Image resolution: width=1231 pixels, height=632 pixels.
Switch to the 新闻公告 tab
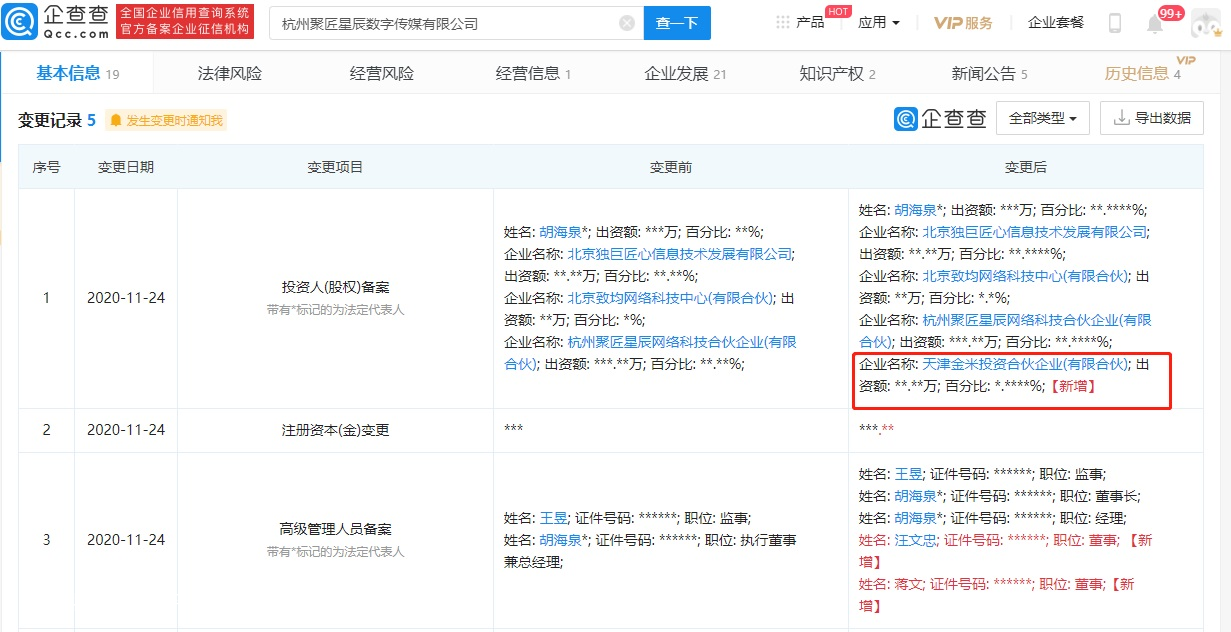point(989,73)
